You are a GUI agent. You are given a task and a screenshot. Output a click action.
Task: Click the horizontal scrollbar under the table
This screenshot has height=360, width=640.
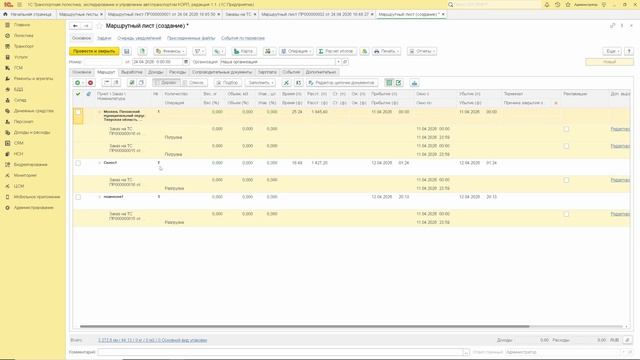[x=304, y=327]
